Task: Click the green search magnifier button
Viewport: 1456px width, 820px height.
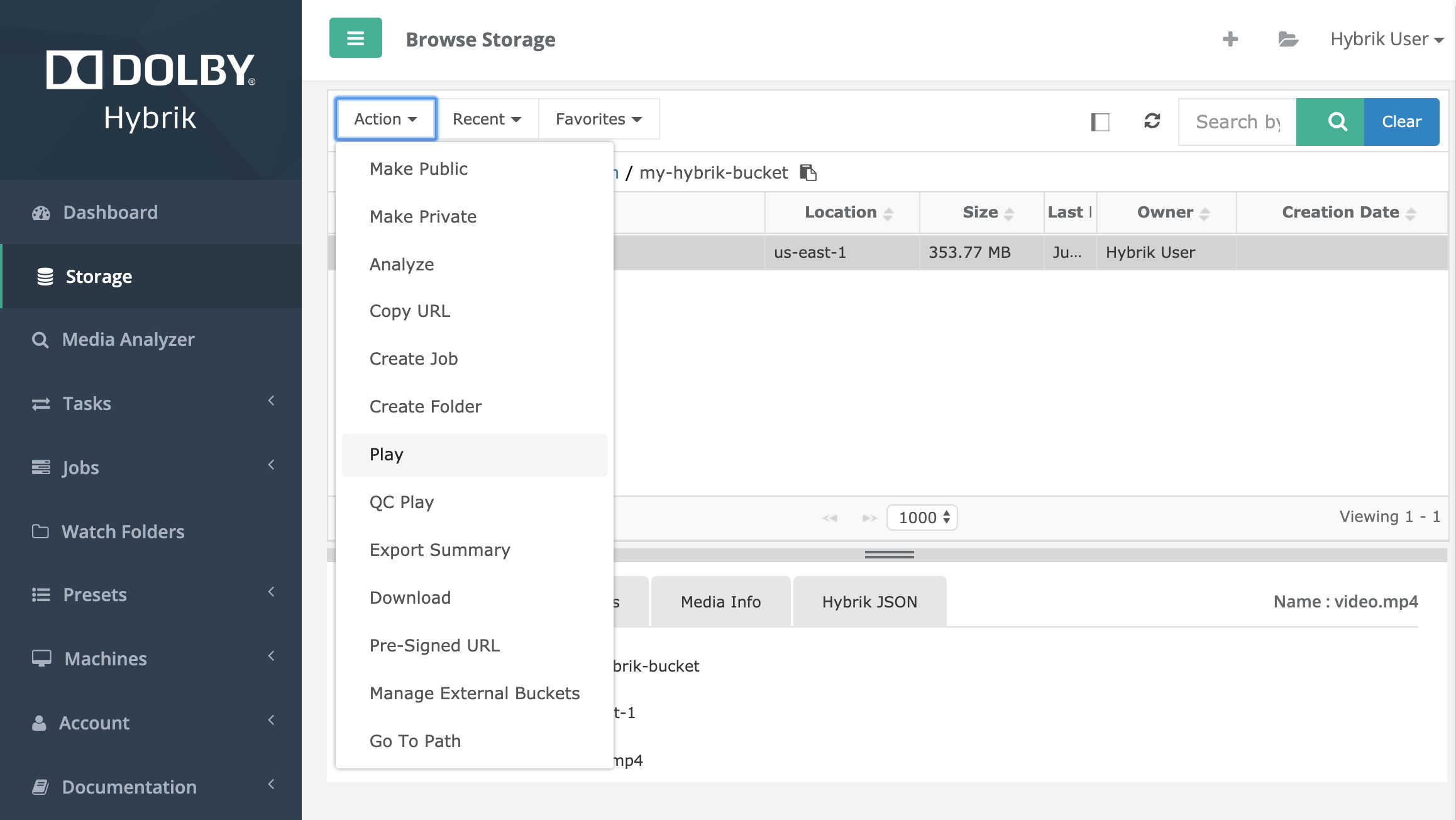Action: coord(1330,122)
